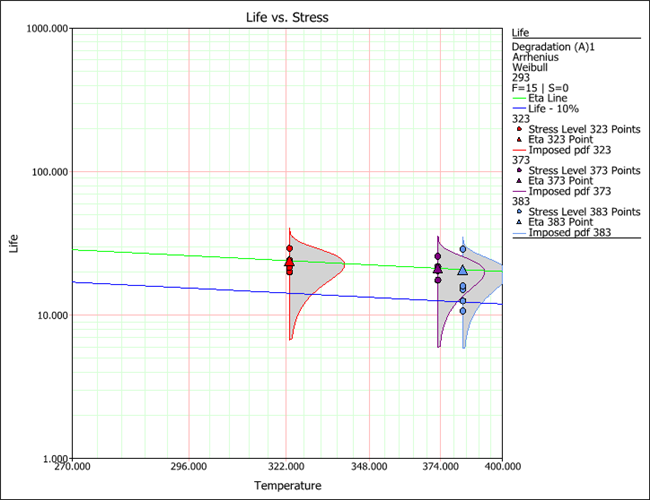
Task: Click 'Eta 383 Point' legend entry
Action: coord(564,222)
